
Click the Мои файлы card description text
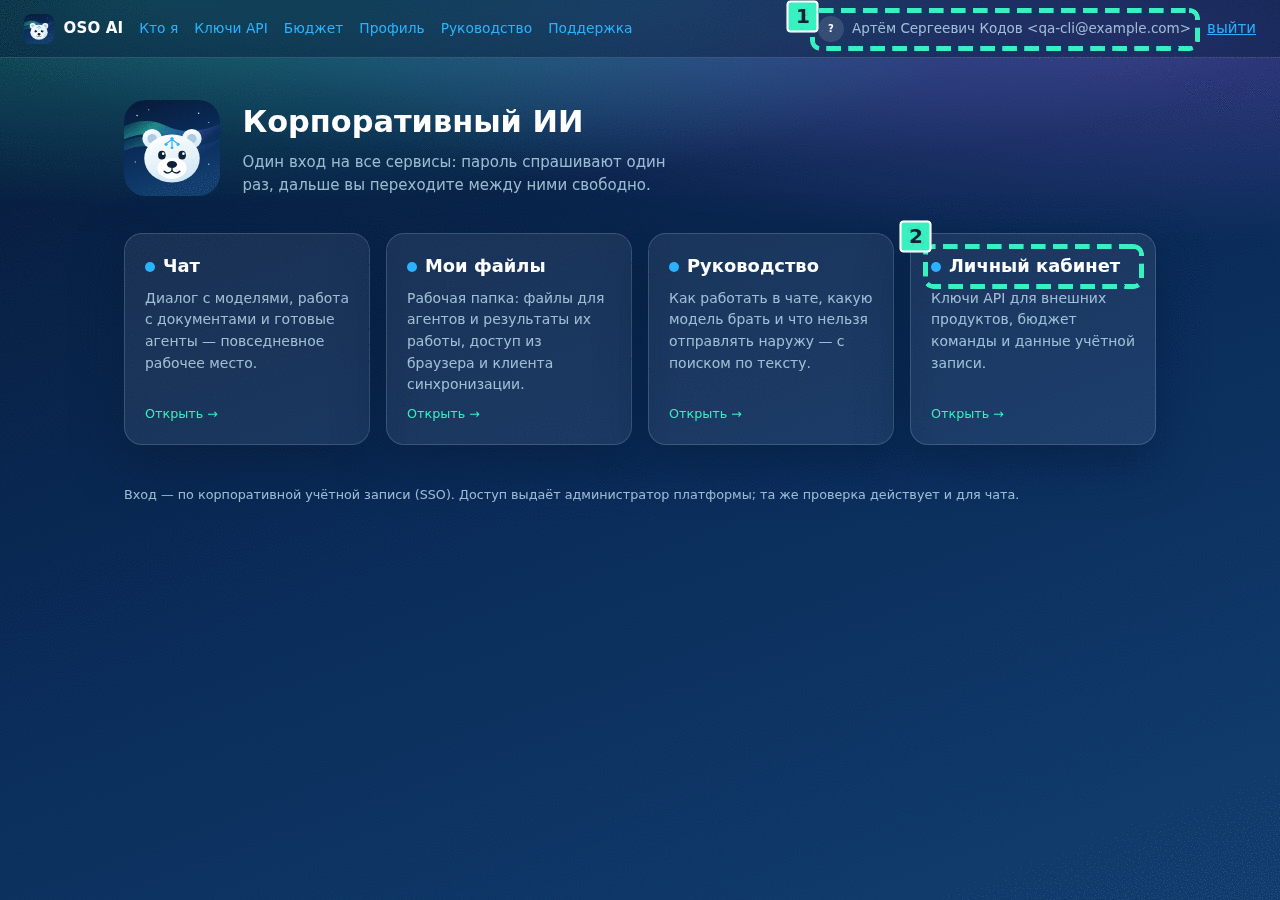point(509,341)
